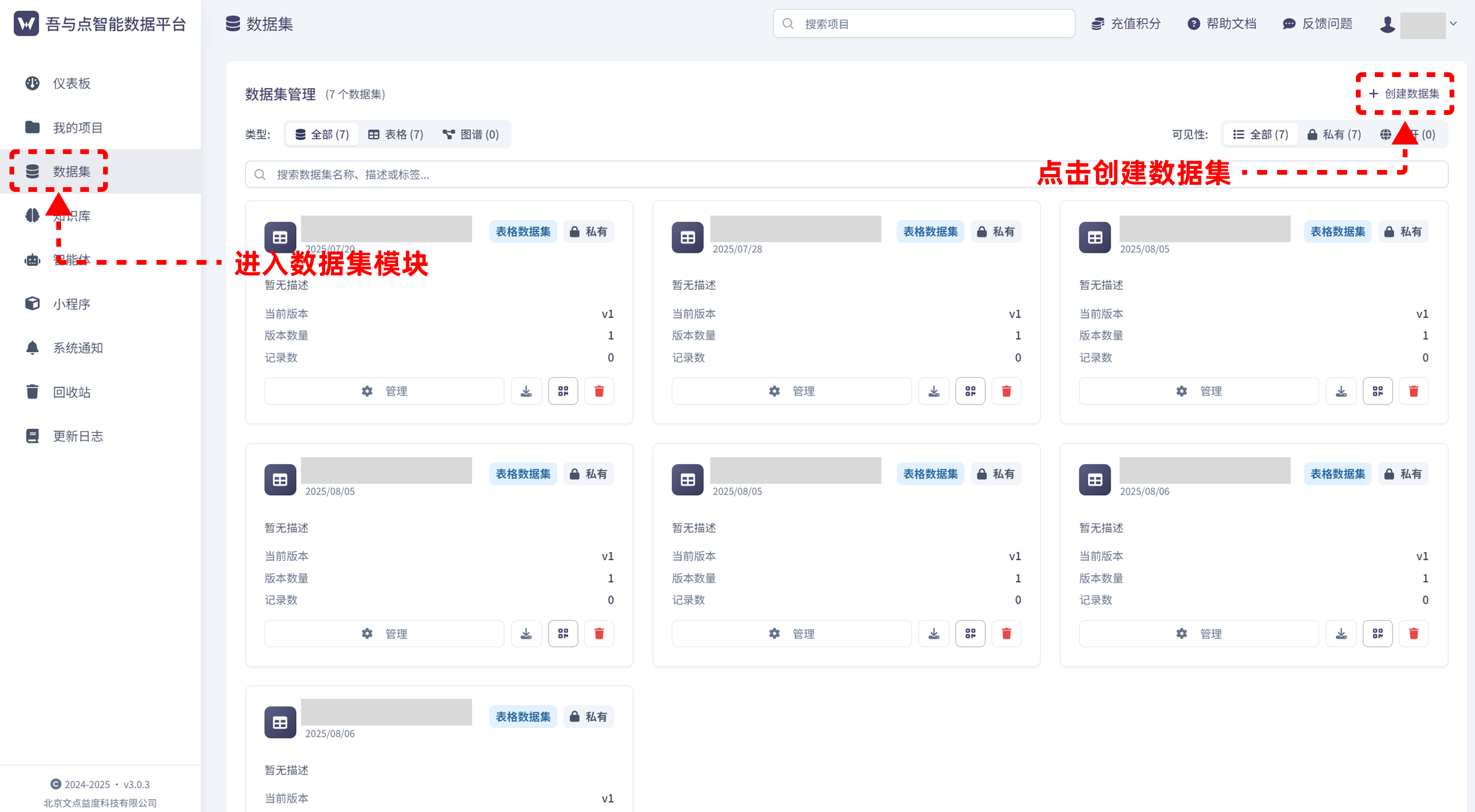Open the 回收站 recycle bin
Screen dimensions: 1475x812
pyautogui.click(x=72, y=391)
